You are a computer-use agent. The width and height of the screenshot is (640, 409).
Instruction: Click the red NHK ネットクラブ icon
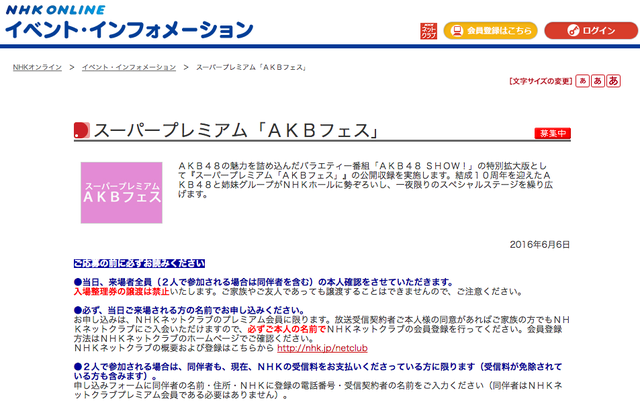point(429,31)
